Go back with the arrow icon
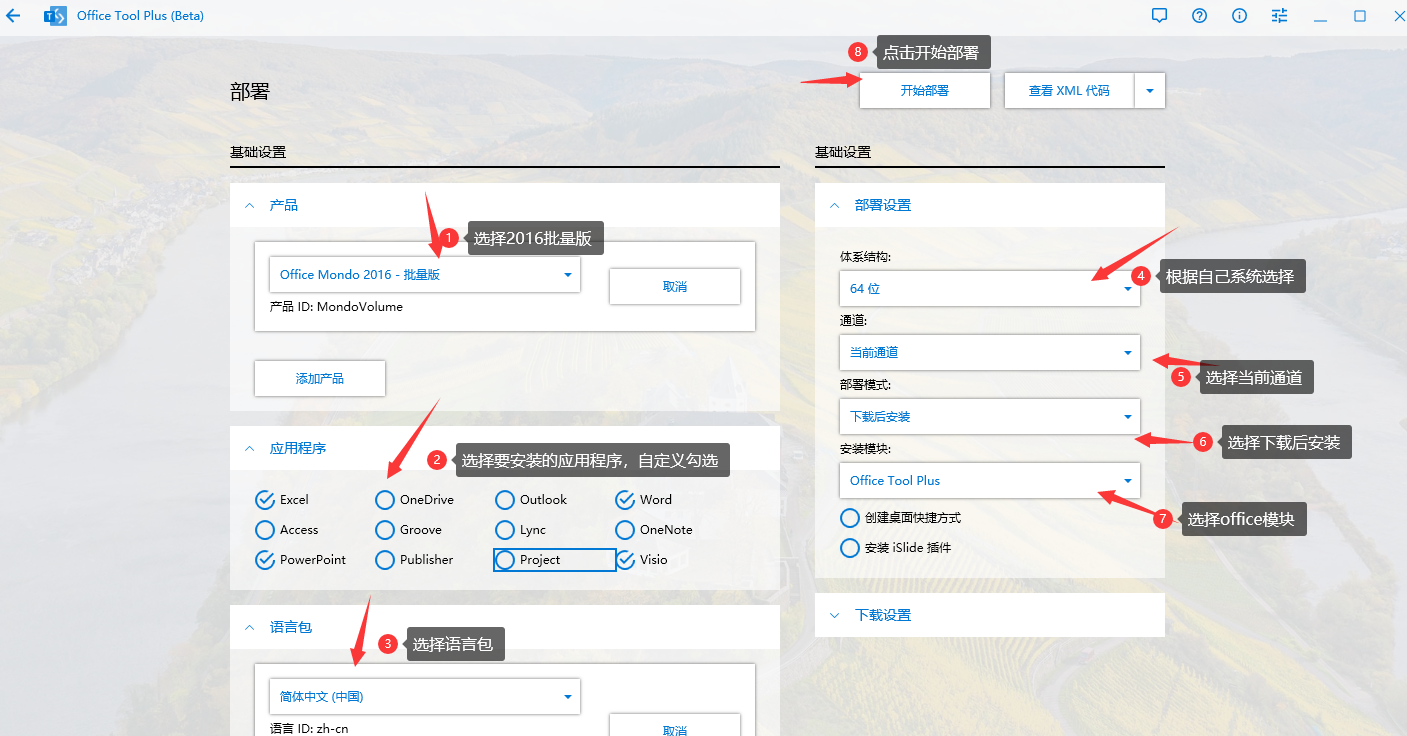This screenshot has height=736, width=1407. point(13,16)
